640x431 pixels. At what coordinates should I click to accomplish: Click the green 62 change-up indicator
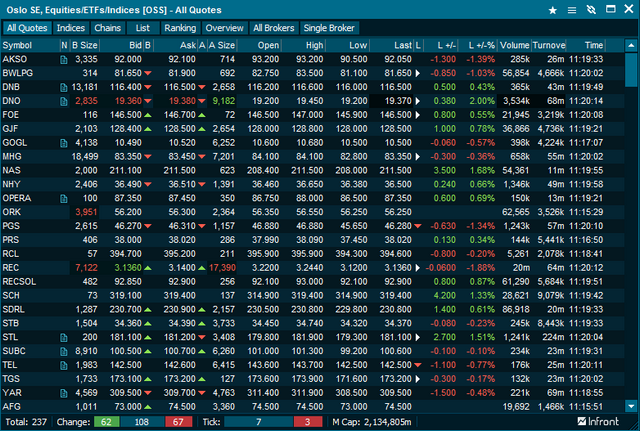[x=107, y=422]
